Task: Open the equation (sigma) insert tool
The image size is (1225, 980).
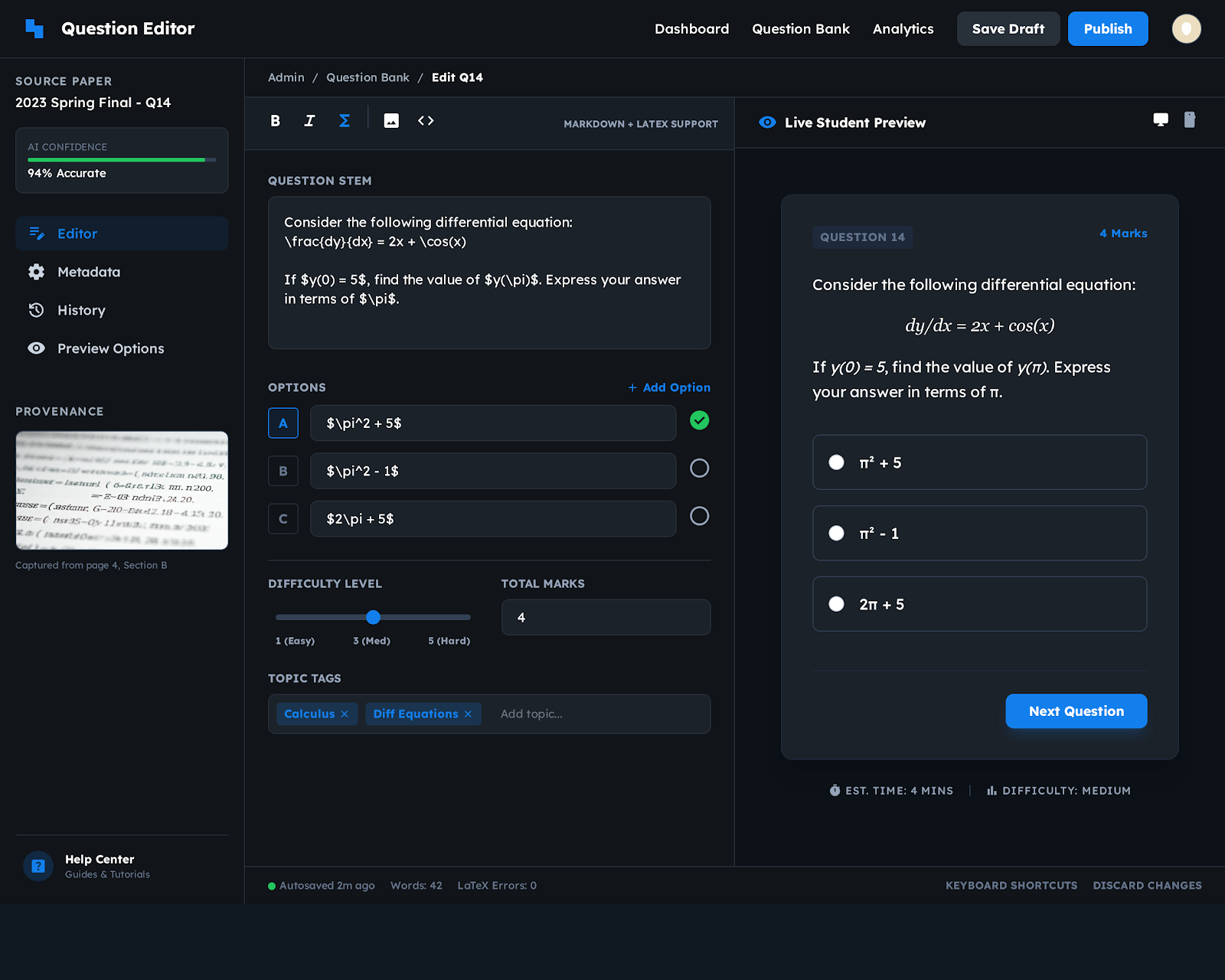Action: click(x=345, y=120)
